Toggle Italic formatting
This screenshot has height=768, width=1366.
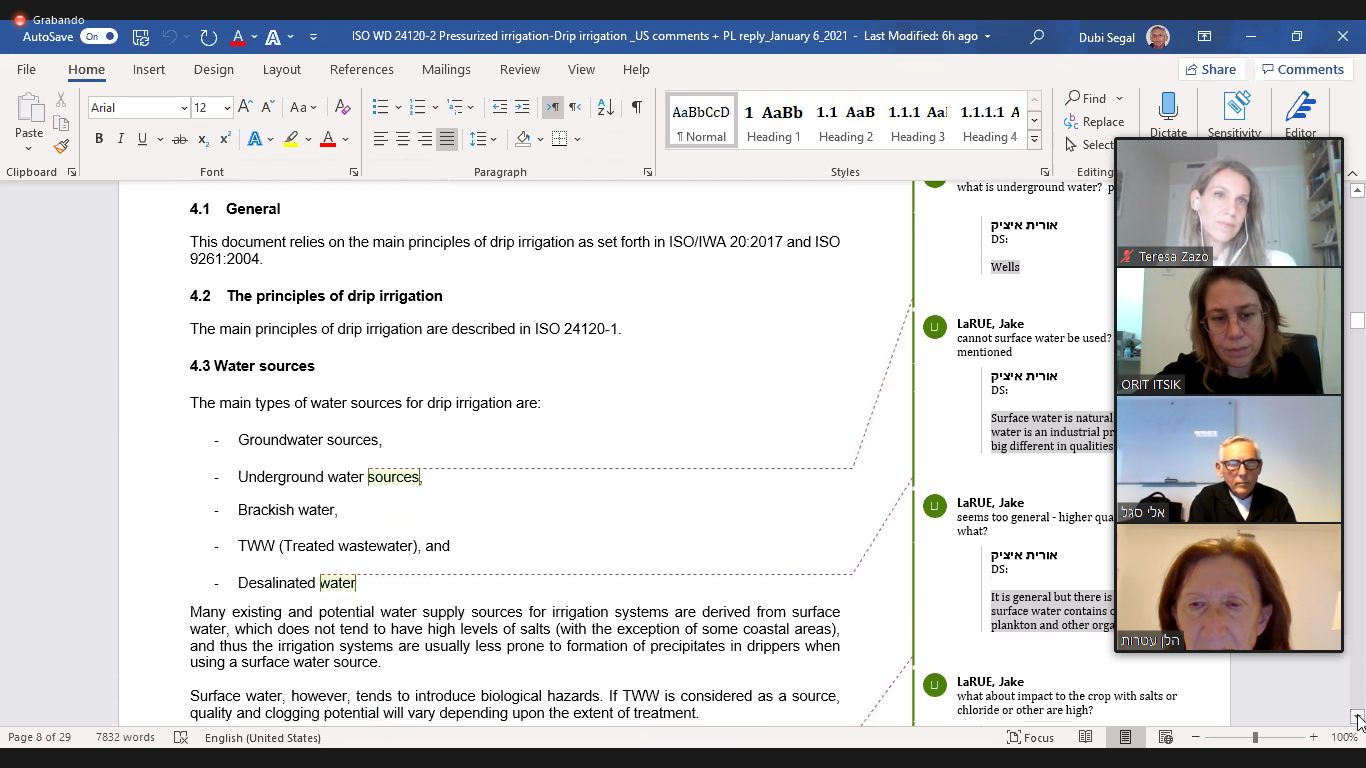[121, 139]
